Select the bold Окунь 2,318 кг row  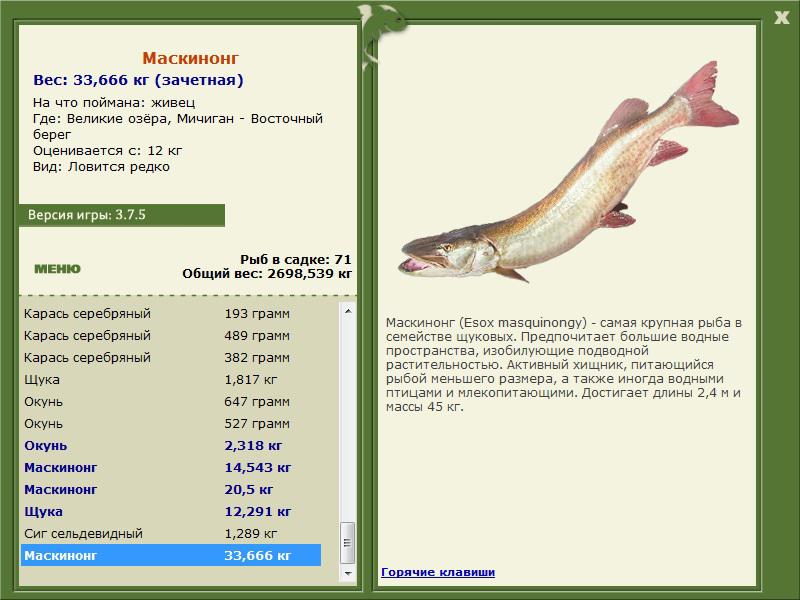pyautogui.click(x=171, y=445)
